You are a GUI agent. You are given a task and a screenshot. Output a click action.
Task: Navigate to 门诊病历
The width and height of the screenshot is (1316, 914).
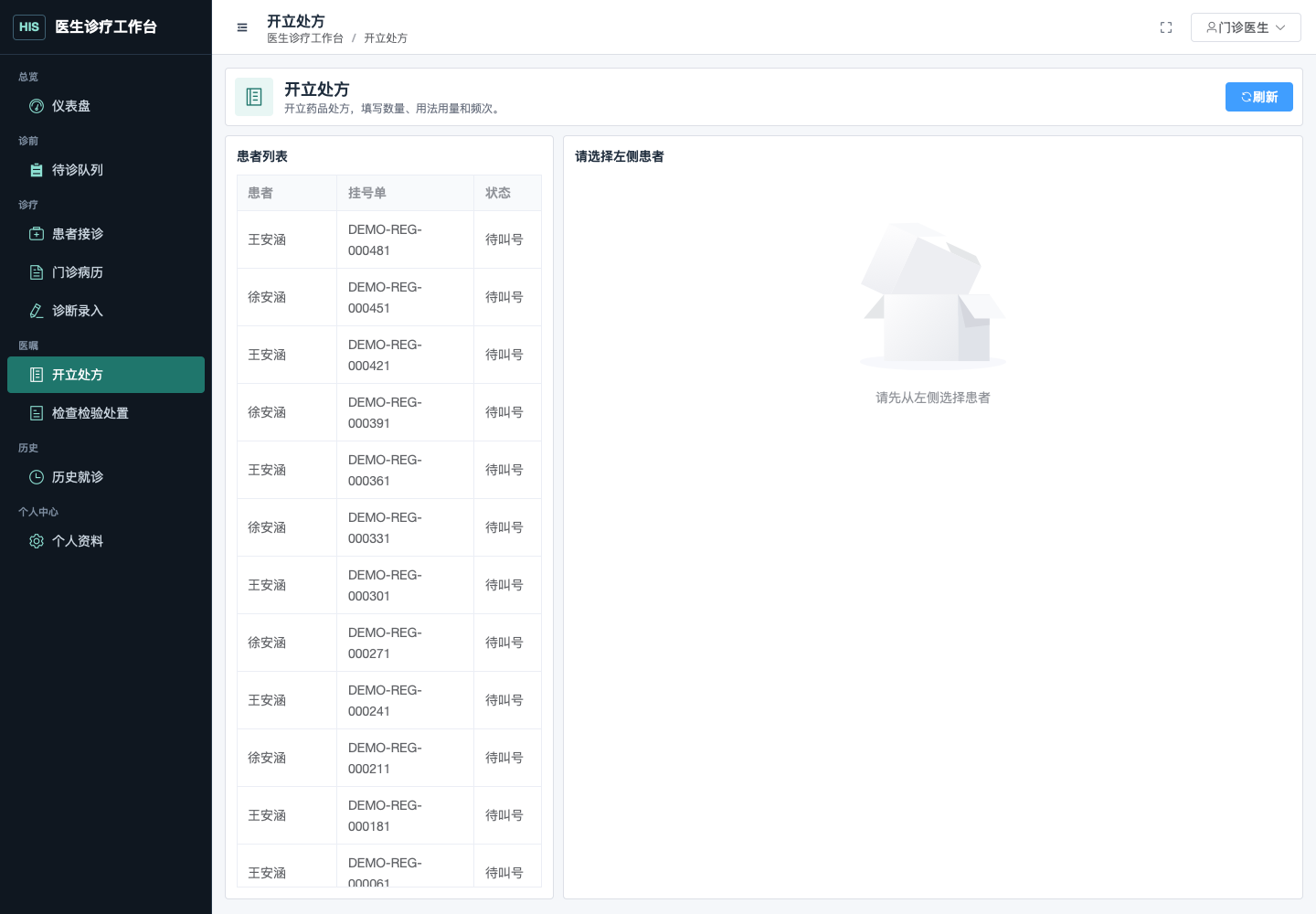(106, 272)
